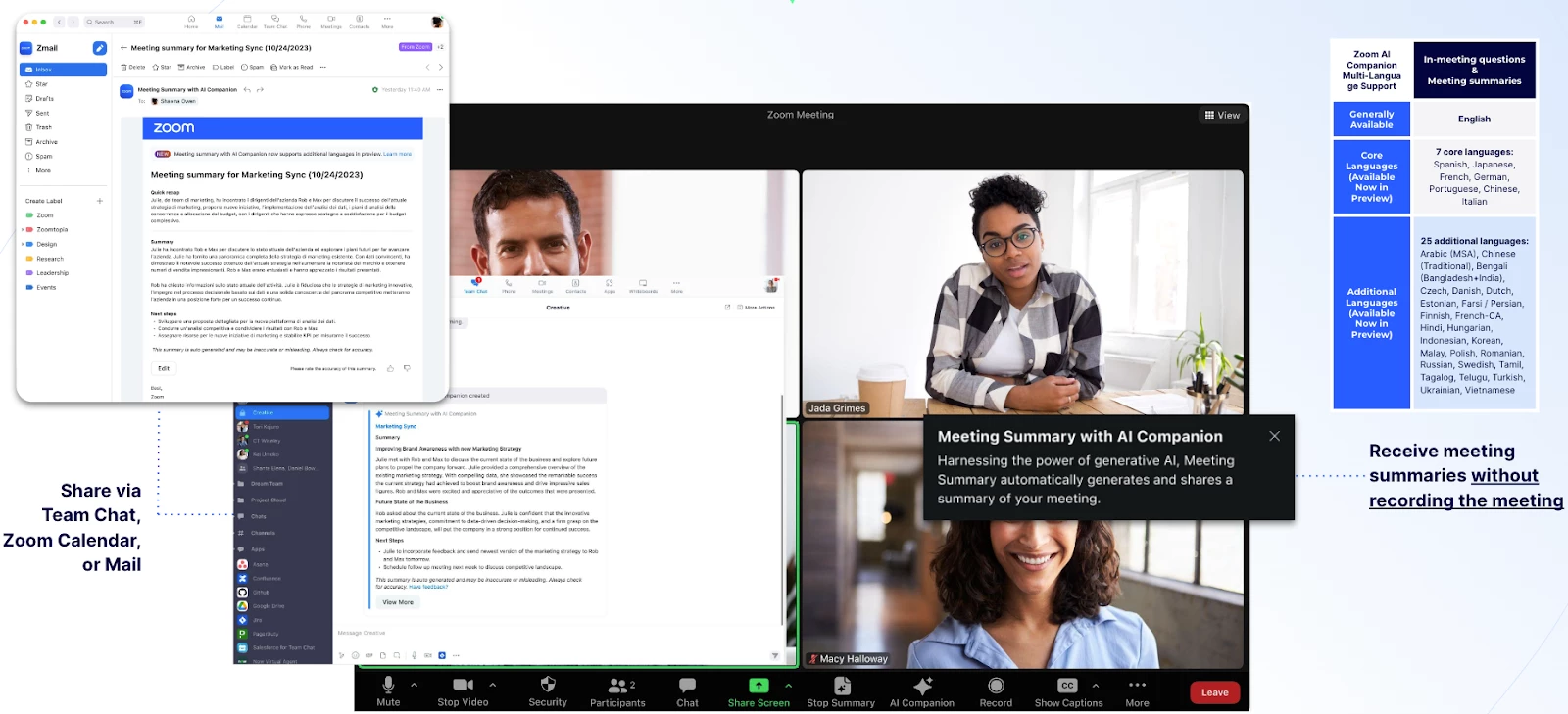The width and height of the screenshot is (1568, 714).
Task: Expand video options arrow next to Stop Video
Action: (492, 685)
